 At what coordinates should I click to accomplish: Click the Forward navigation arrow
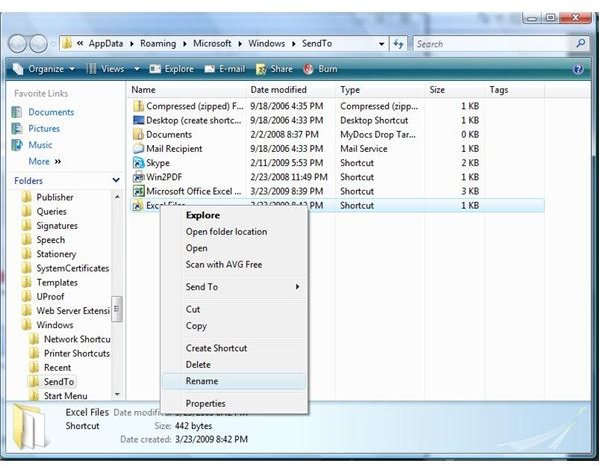(x=39, y=44)
